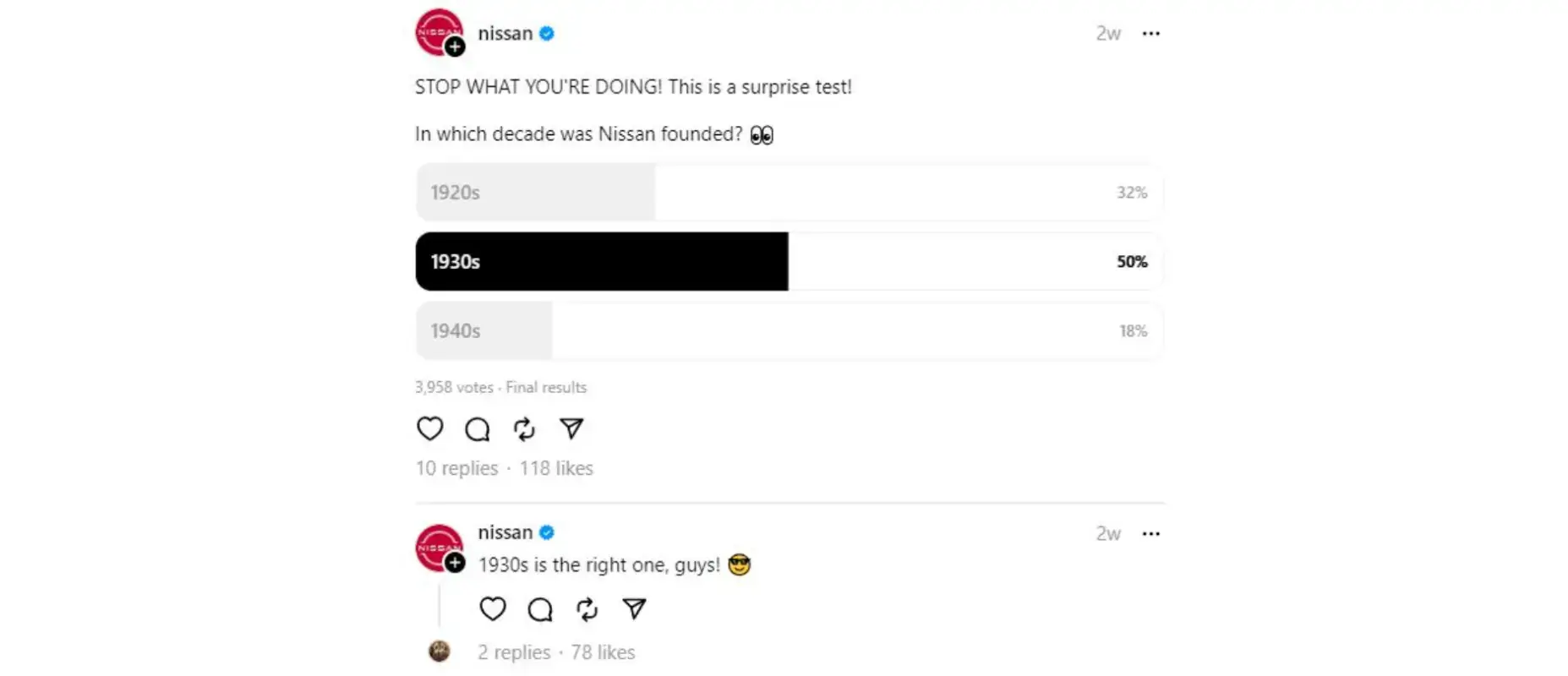Share the Nissan poll post
Viewport: 1568px width, 676px height.
click(x=572, y=429)
